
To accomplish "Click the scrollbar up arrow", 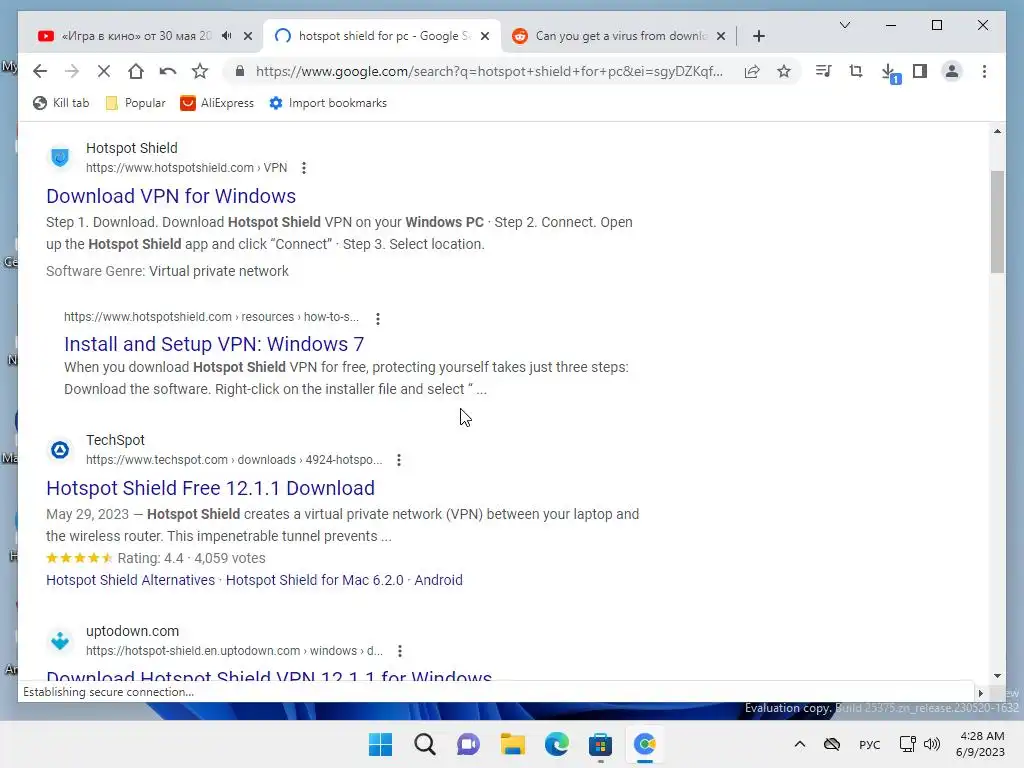I will [x=997, y=131].
